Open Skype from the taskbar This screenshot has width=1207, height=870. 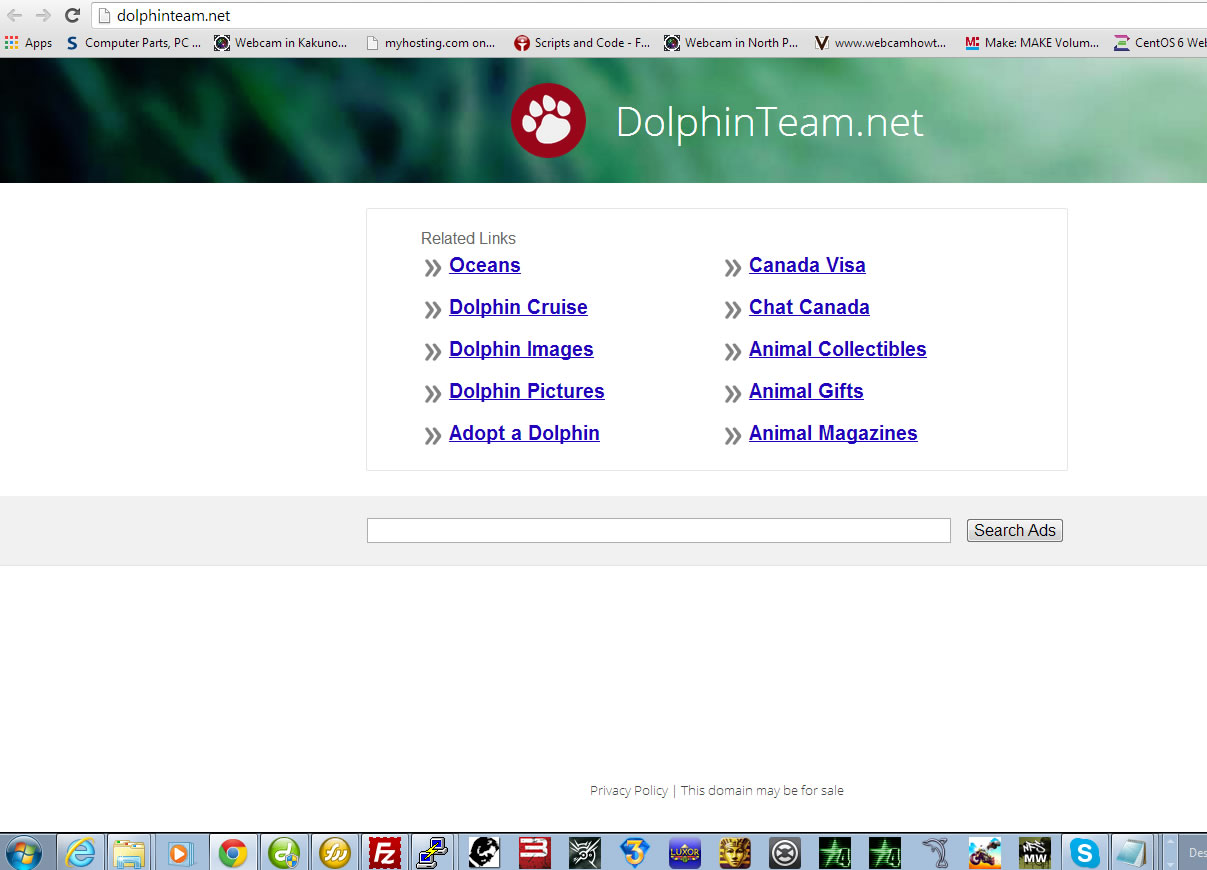[x=1085, y=852]
